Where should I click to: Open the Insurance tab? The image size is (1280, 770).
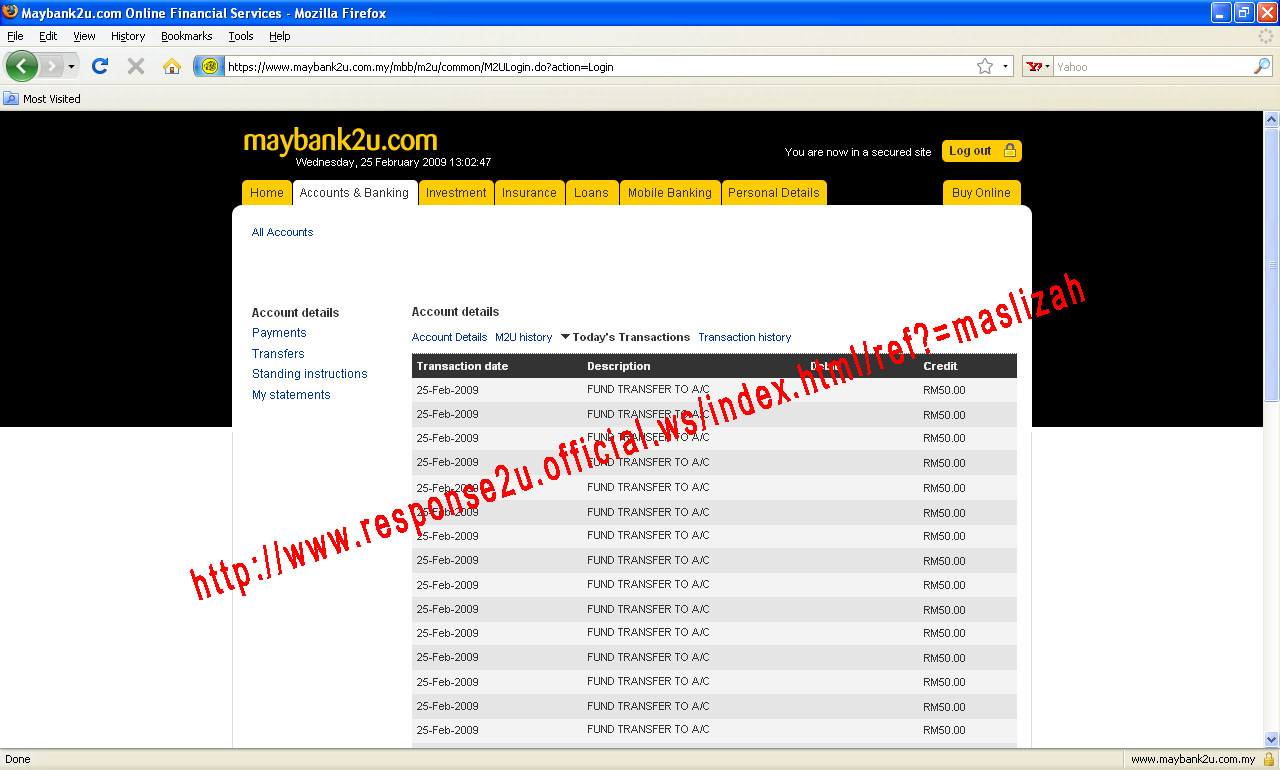[529, 193]
